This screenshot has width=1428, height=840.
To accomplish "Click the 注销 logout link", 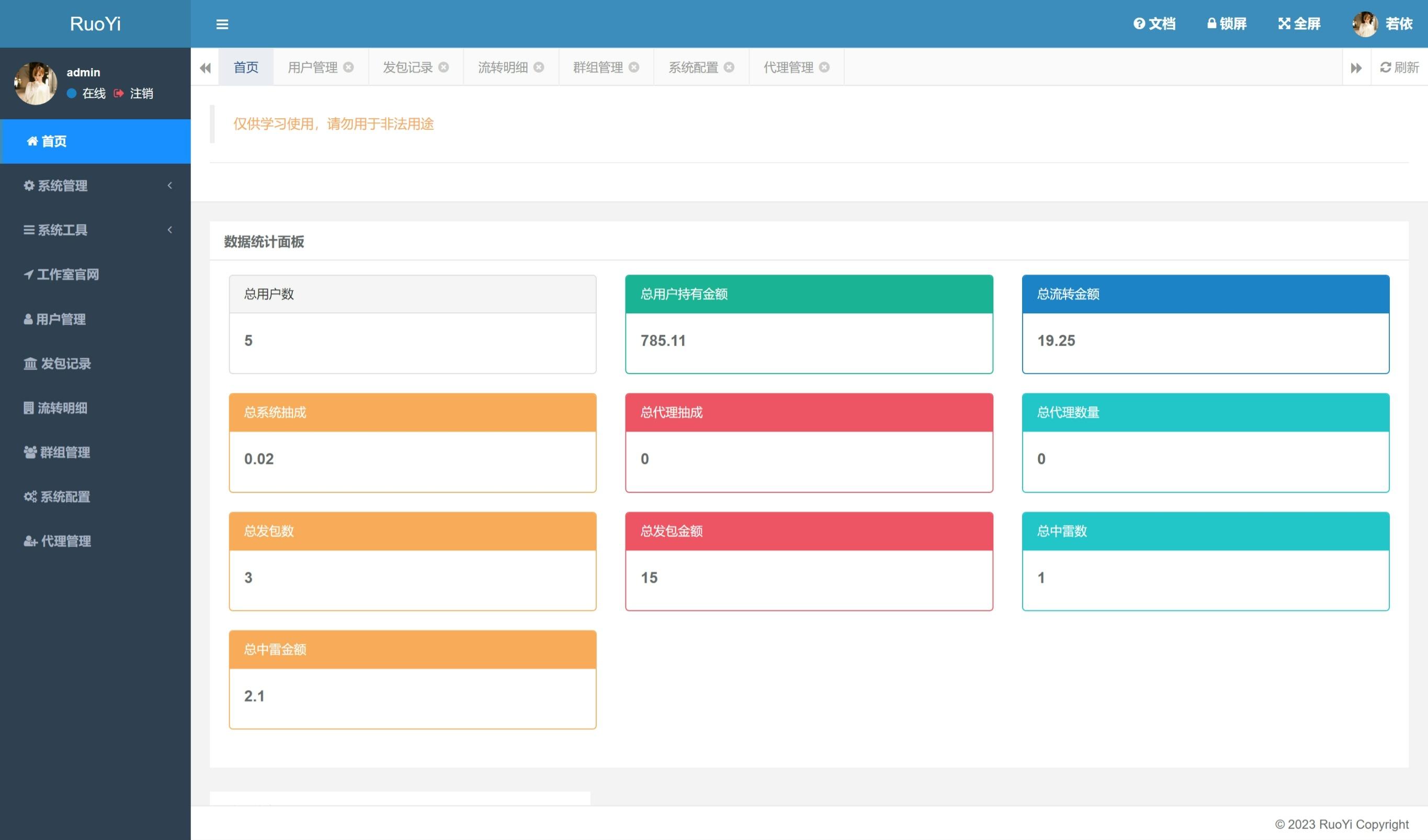I will [141, 94].
